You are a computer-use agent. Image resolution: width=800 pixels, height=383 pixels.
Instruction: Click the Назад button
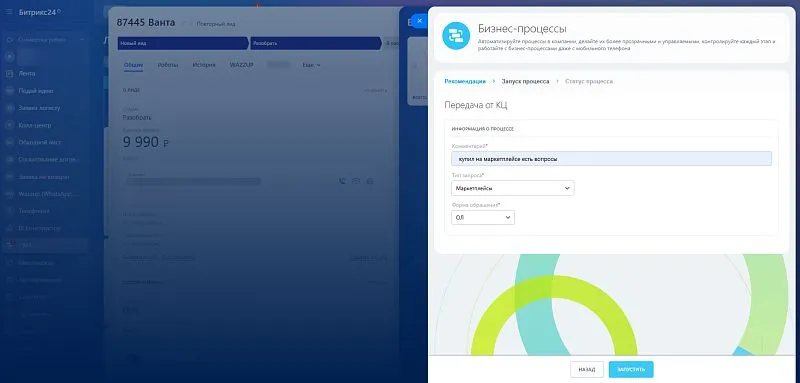587,369
